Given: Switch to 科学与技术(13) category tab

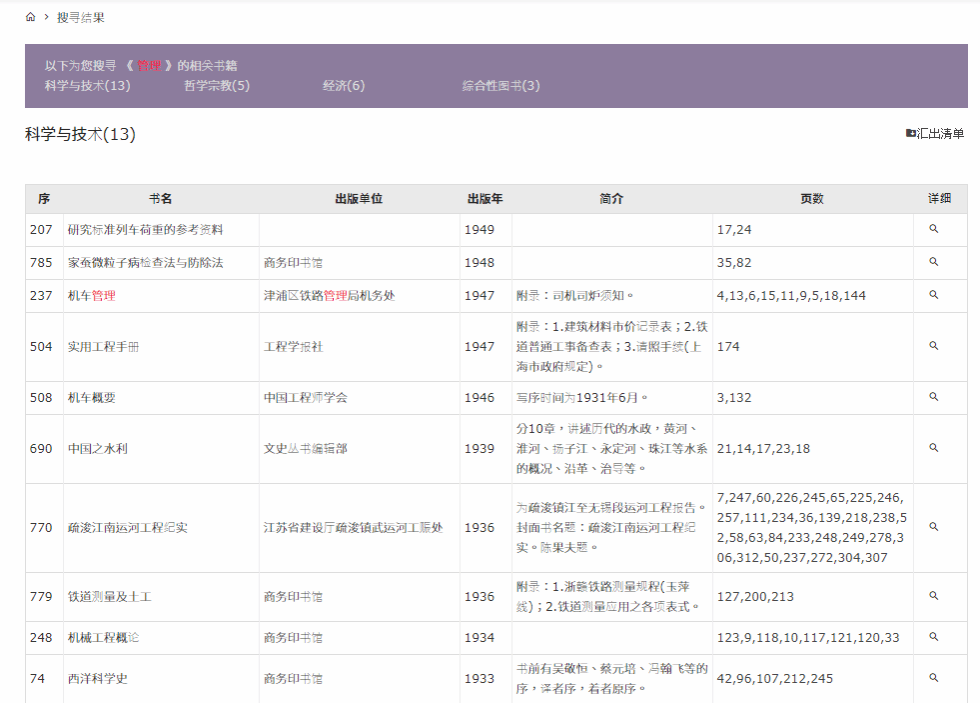Looking at the screenshot, I should pos(88,86).
